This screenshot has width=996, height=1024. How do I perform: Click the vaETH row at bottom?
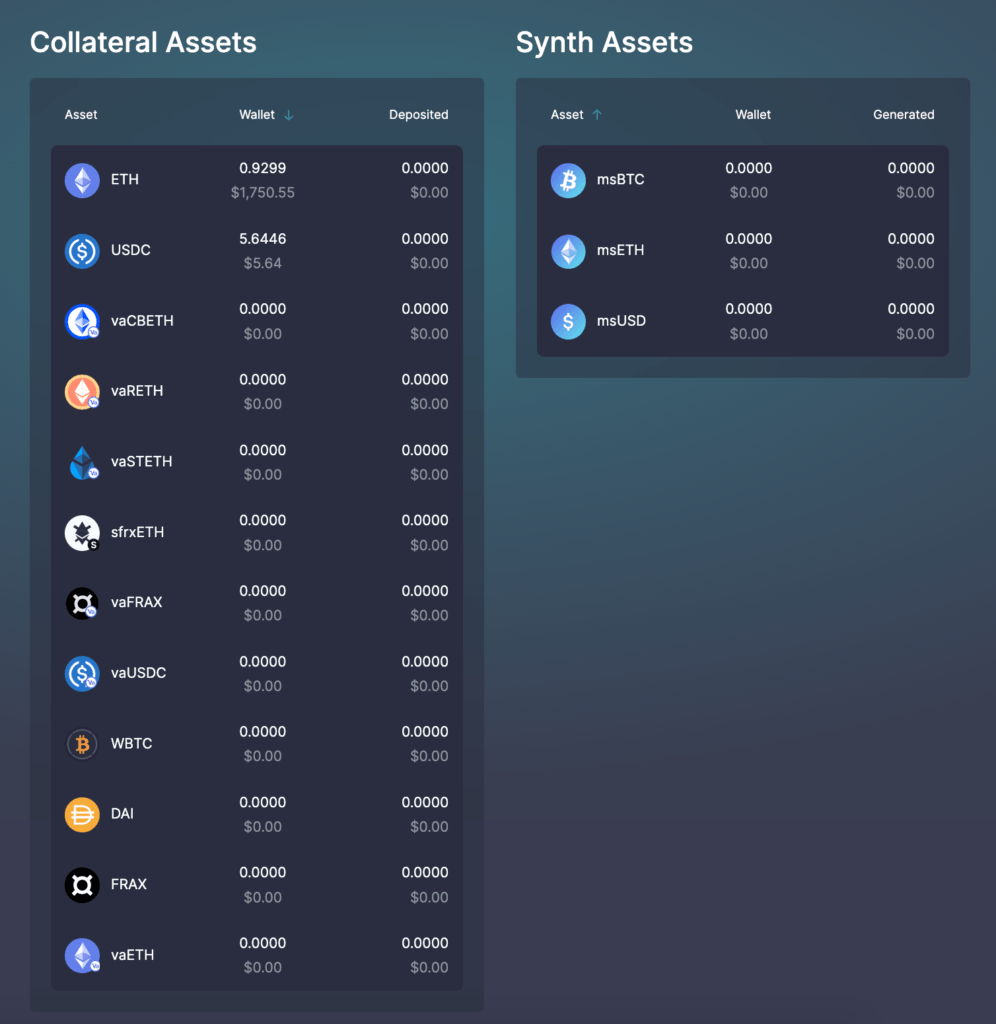click(x=257, y=955)
